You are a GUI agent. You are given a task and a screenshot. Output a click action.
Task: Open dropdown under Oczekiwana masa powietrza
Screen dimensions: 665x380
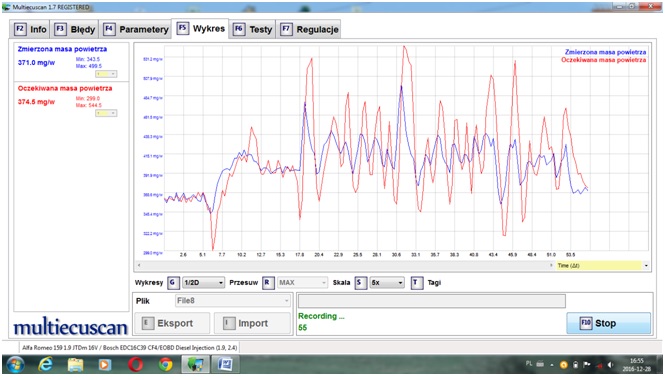[x=106, y=113]
